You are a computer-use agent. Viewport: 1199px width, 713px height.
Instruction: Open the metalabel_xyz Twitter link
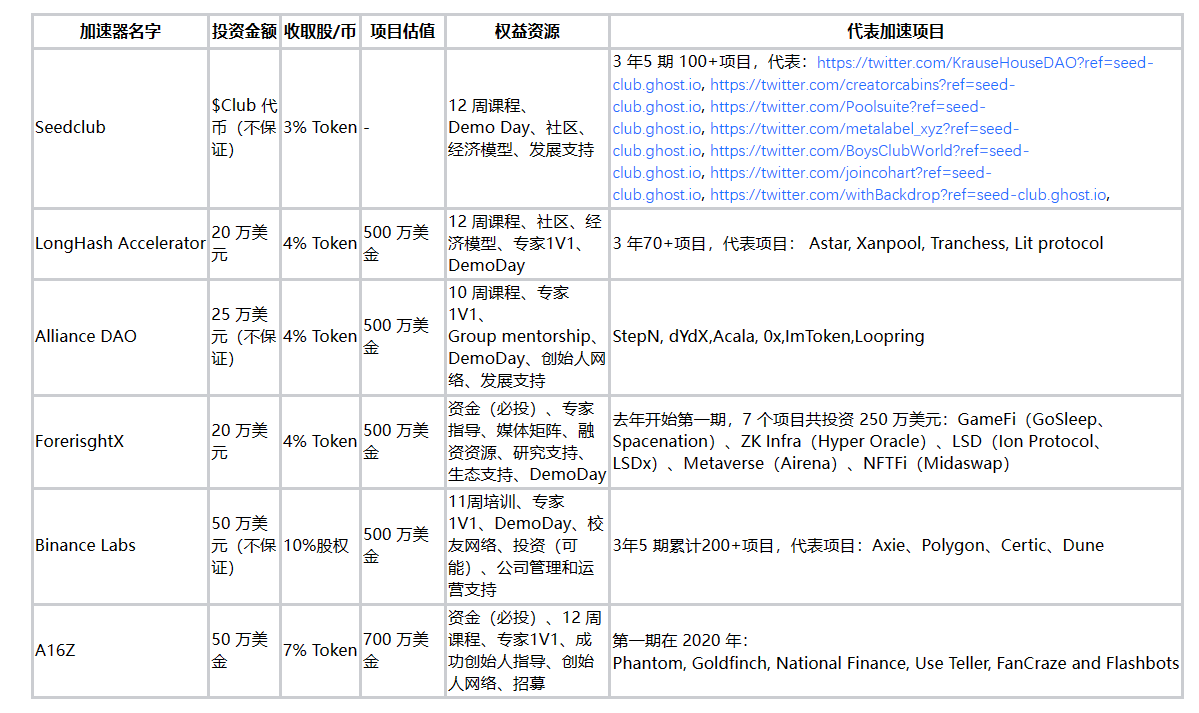tap(865, 129)
